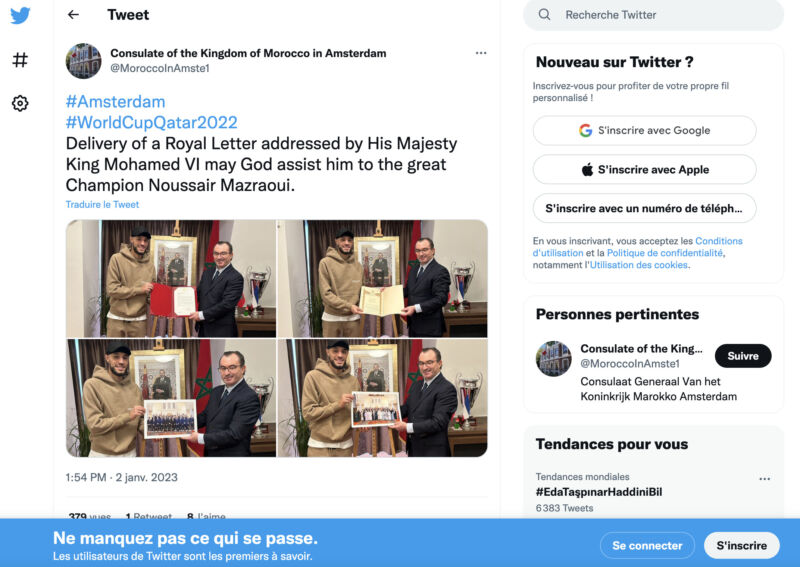Open the Explore hashtag icon
Screen dimensions: 800x567
pyautogui.click(x=20, y=60)
